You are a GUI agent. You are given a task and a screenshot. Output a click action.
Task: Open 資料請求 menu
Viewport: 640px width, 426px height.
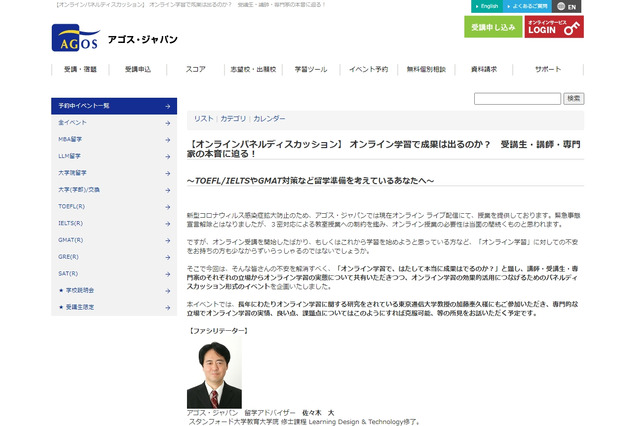484,69
